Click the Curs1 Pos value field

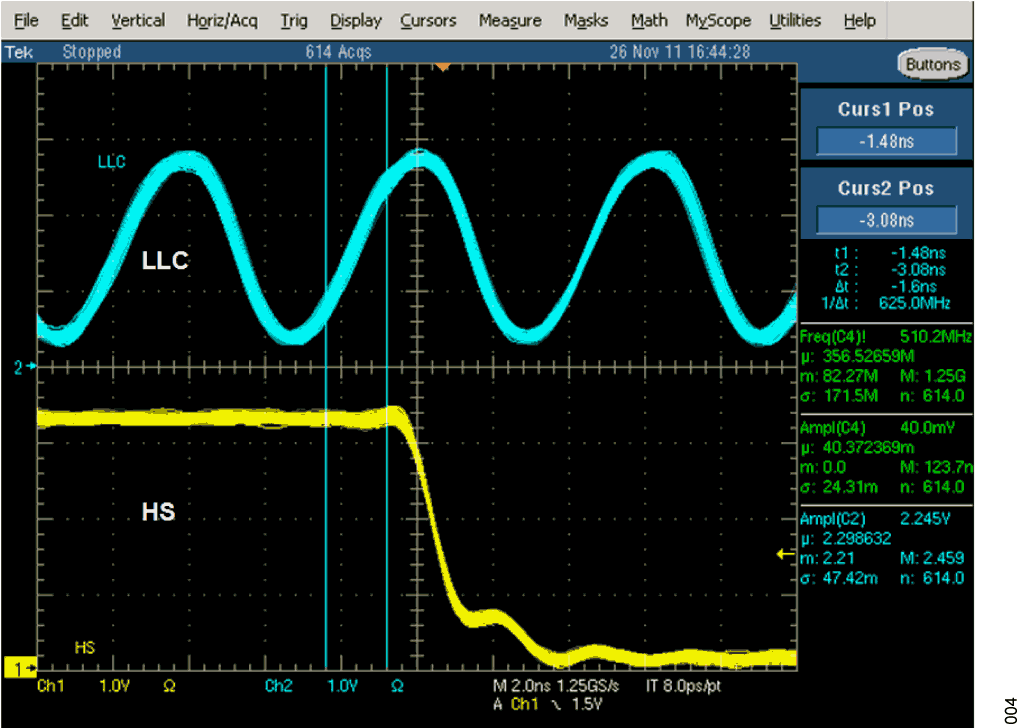pos(886,142)
